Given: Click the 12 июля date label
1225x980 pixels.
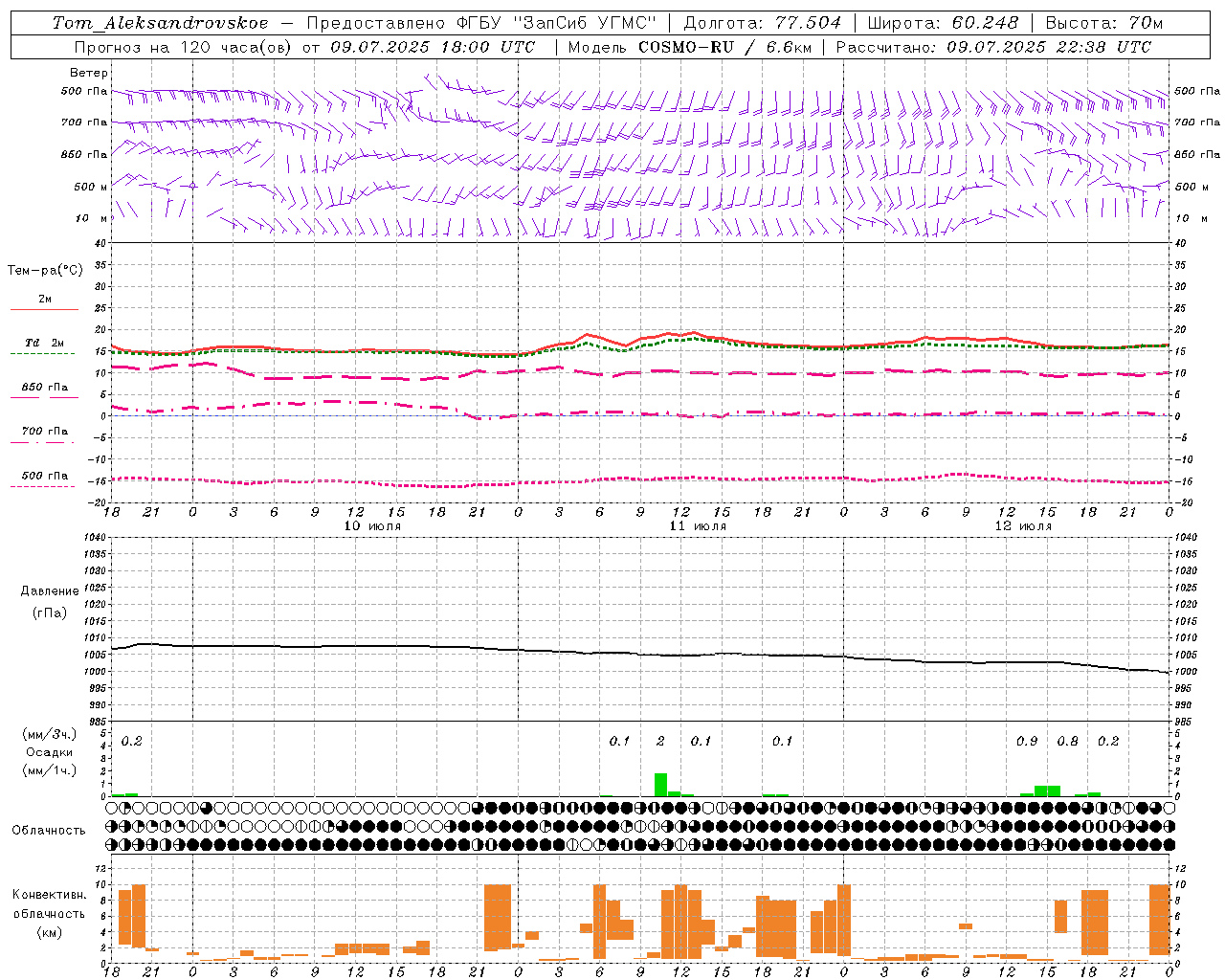Looking at the screenshot, I should (1023, 526).
